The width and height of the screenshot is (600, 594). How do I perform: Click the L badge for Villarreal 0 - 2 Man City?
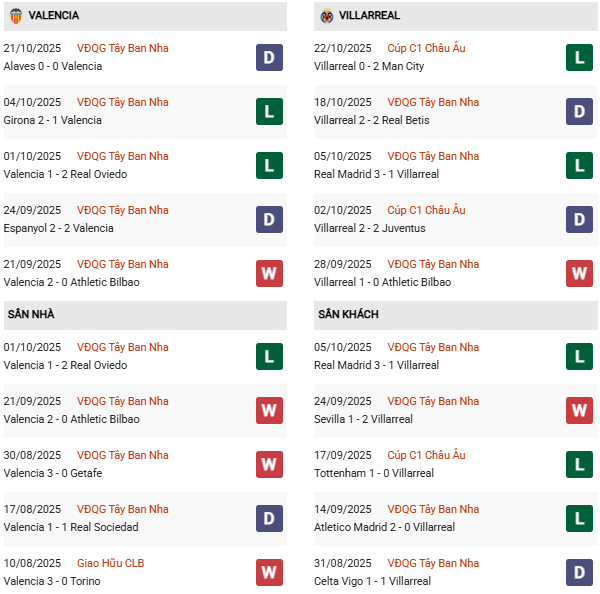579,57
